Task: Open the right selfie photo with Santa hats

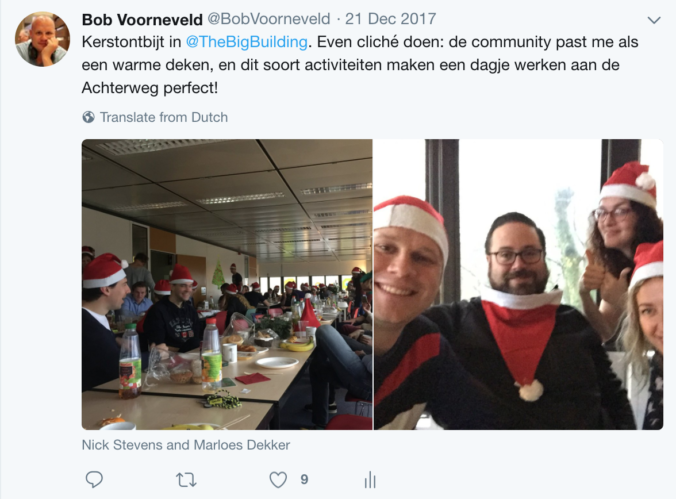Action: coord(518,284)
